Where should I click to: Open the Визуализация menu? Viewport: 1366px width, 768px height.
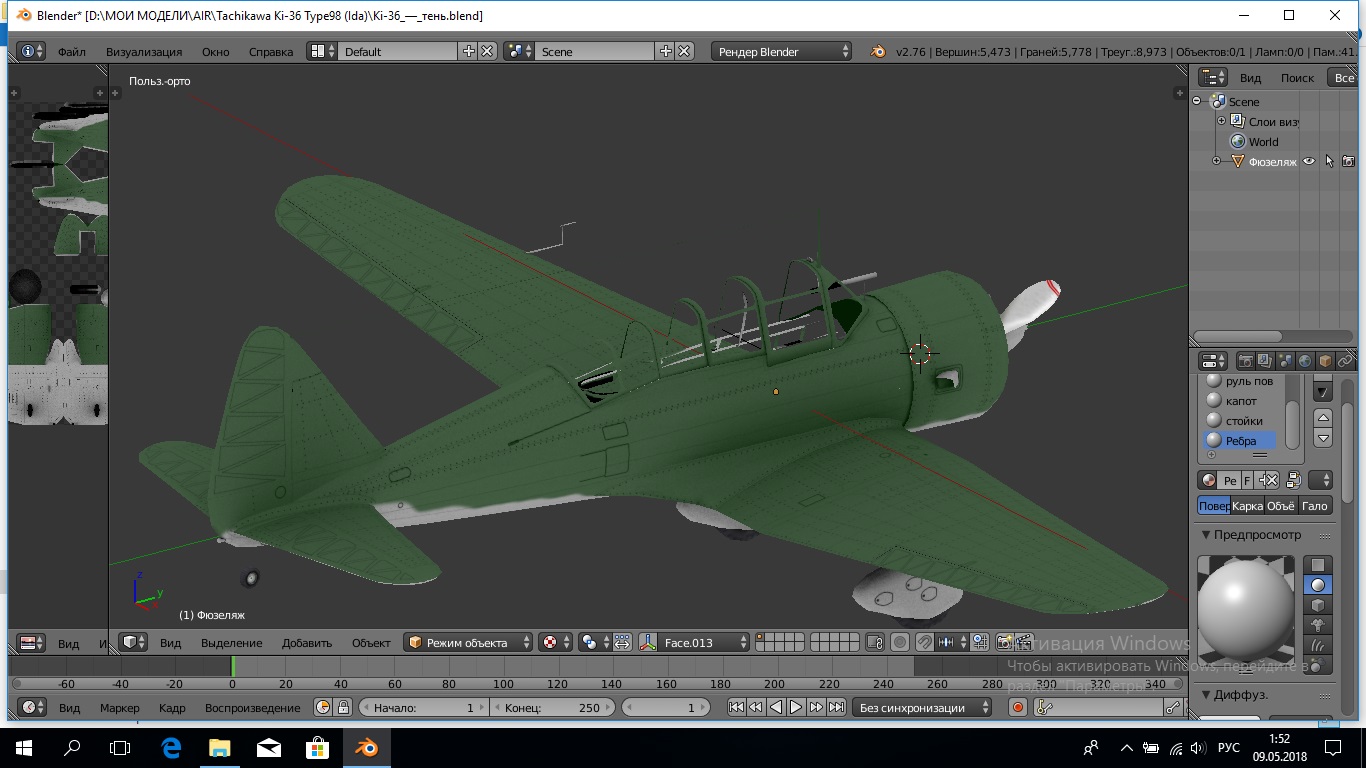tap(144, 51)
